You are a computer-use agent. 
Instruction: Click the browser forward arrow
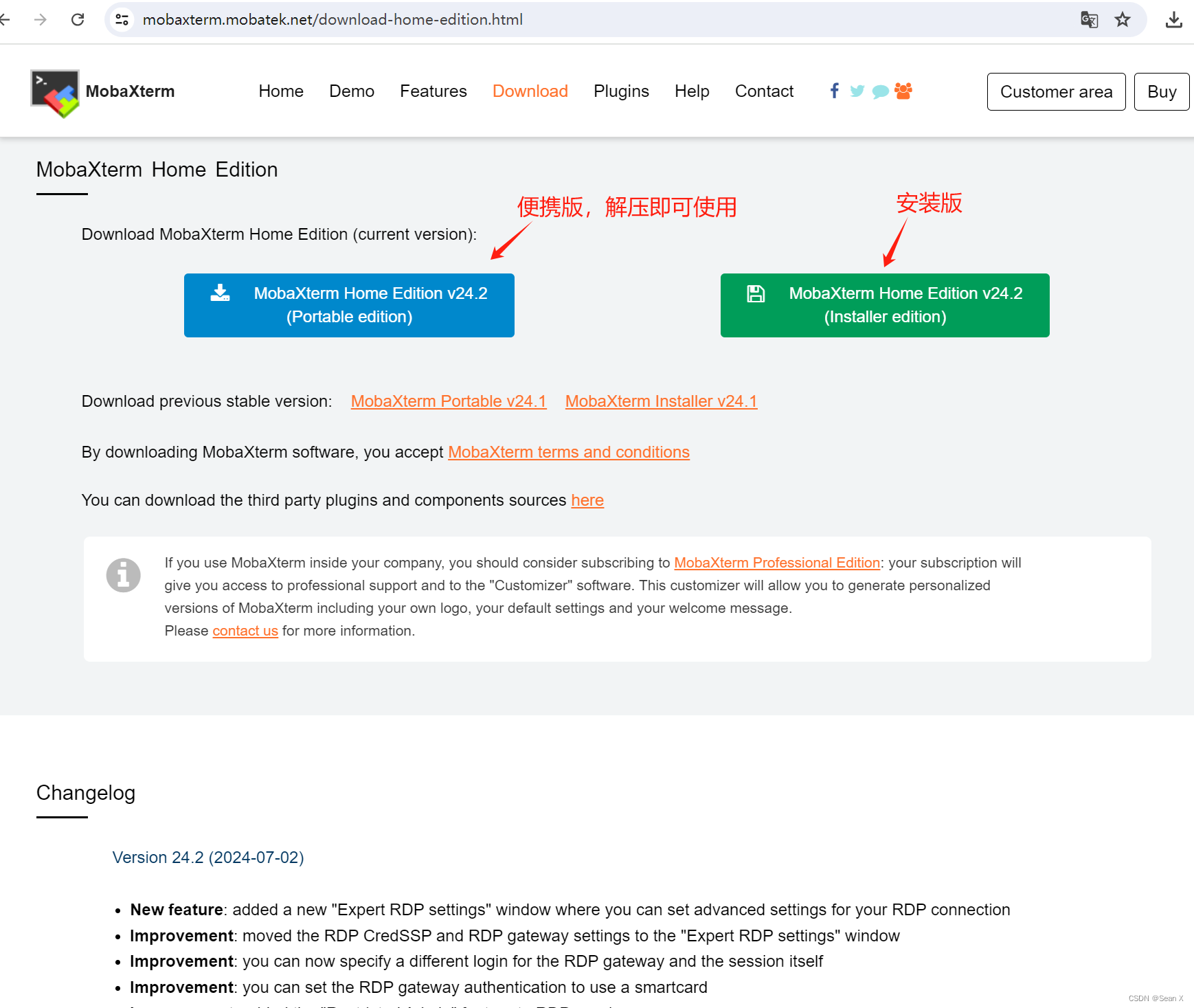pyautogui.click(x=41, y=19)
